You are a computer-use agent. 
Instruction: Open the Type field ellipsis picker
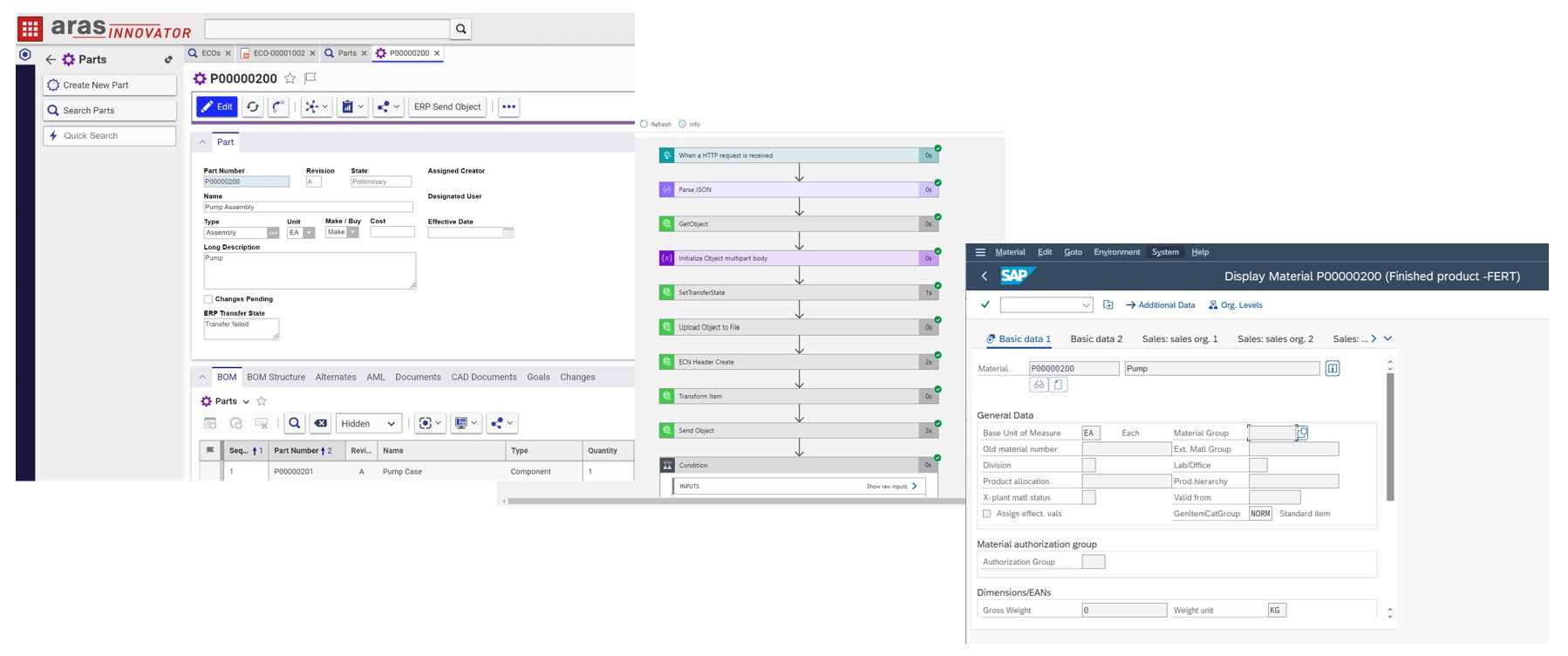tap(273, 233)
